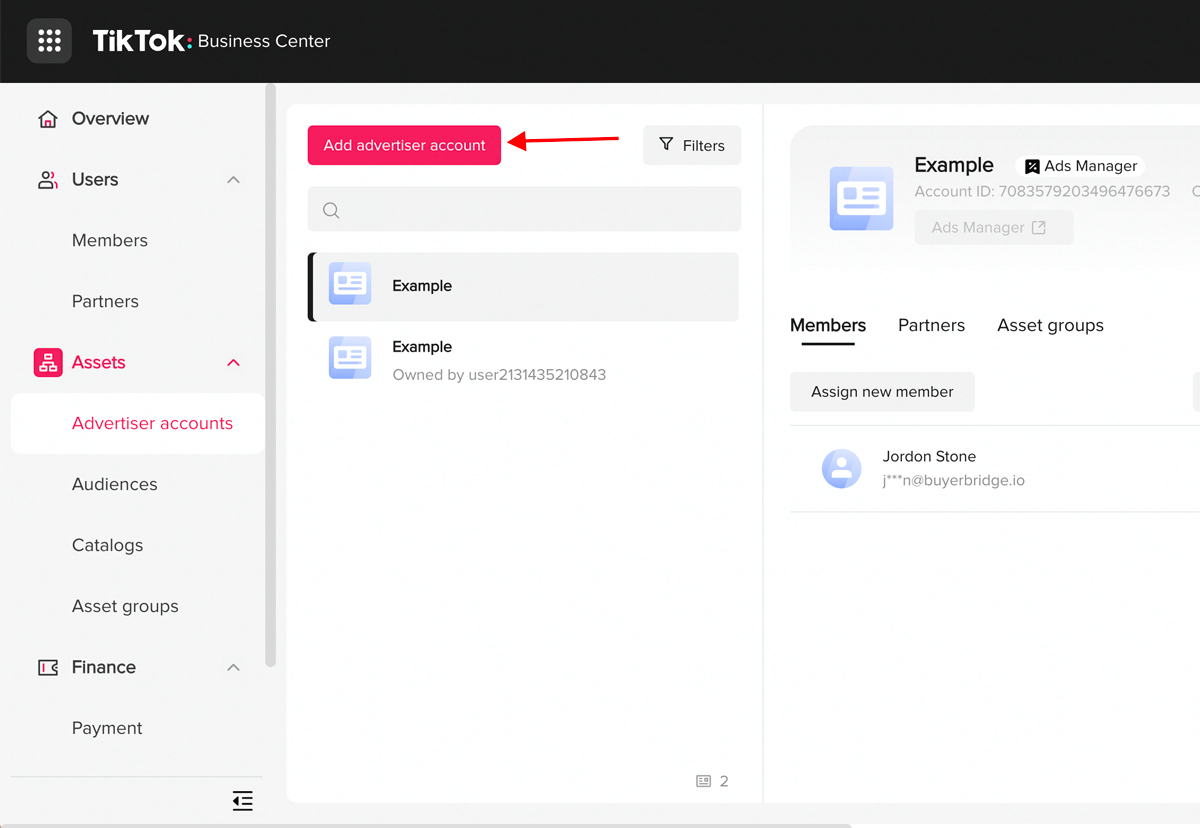Switch to the Members tab
Viewport: 1200px width, 828px height.
[x=828, y=326]
